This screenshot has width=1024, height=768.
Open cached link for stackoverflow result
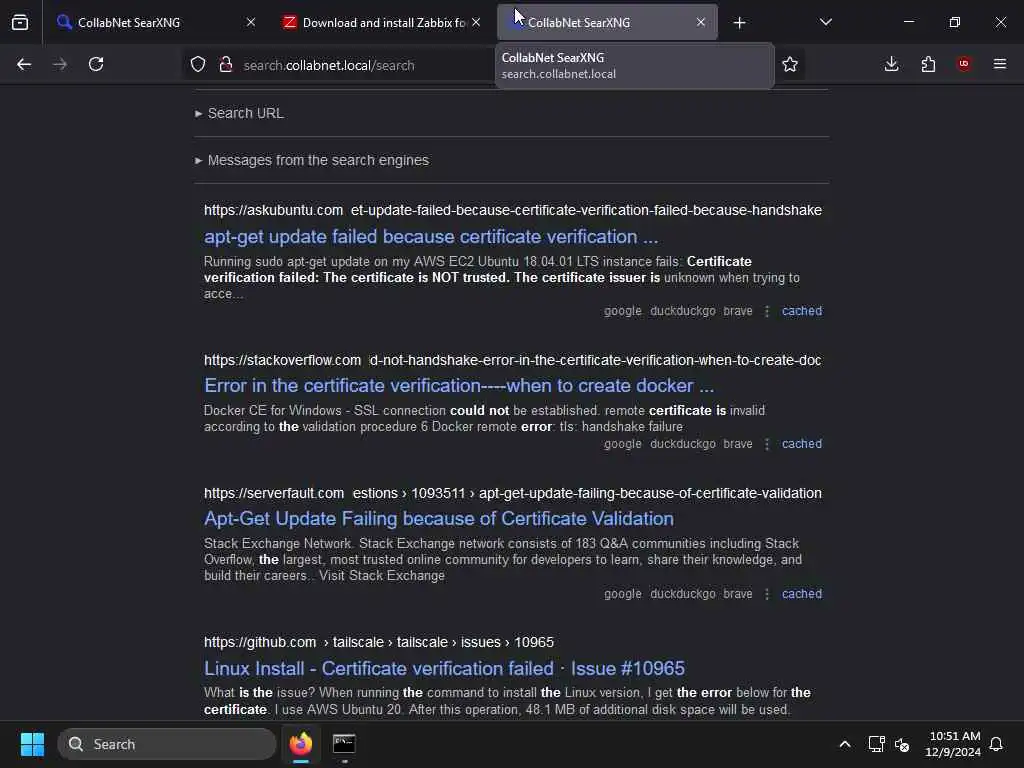(x=802, y=443)
